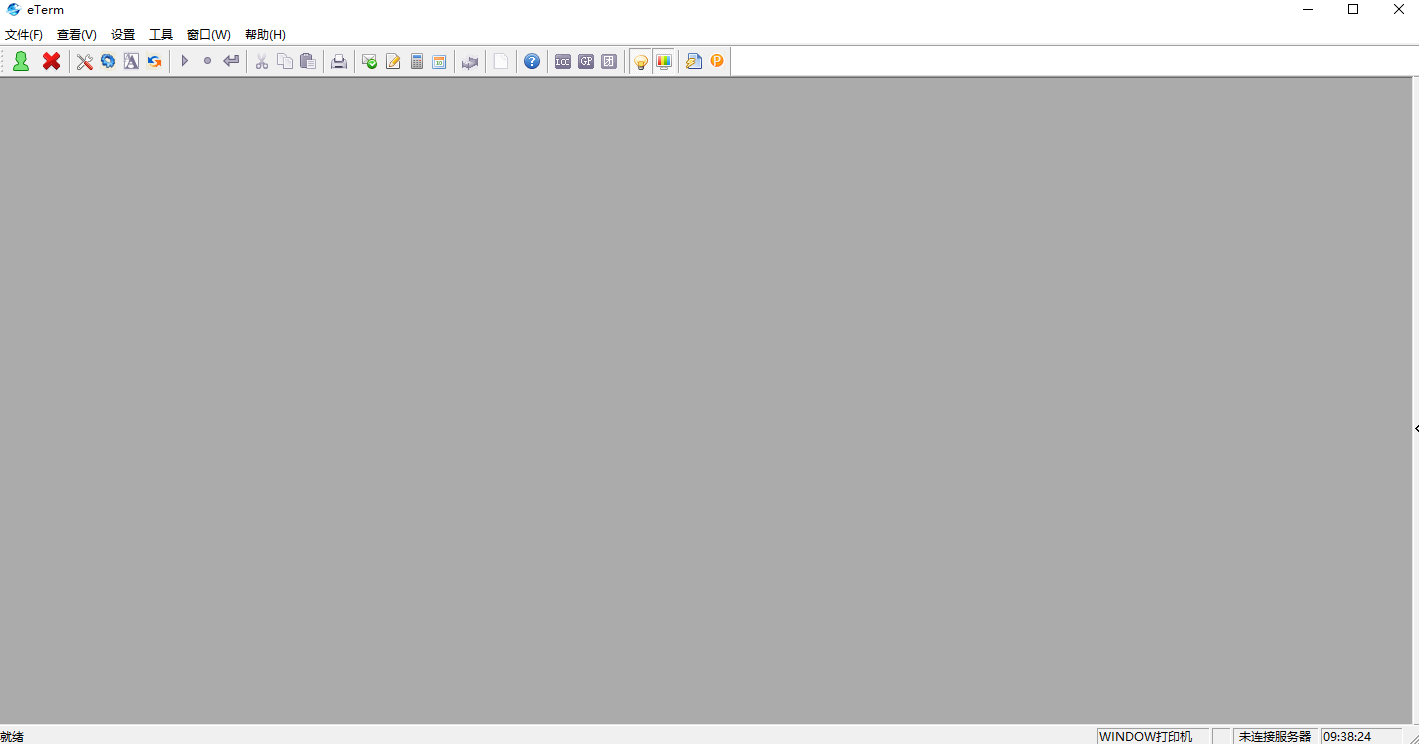Maximize the eTerm window
The image size is (1419, 744).
pyautogui.click(x=1353, y=10)
